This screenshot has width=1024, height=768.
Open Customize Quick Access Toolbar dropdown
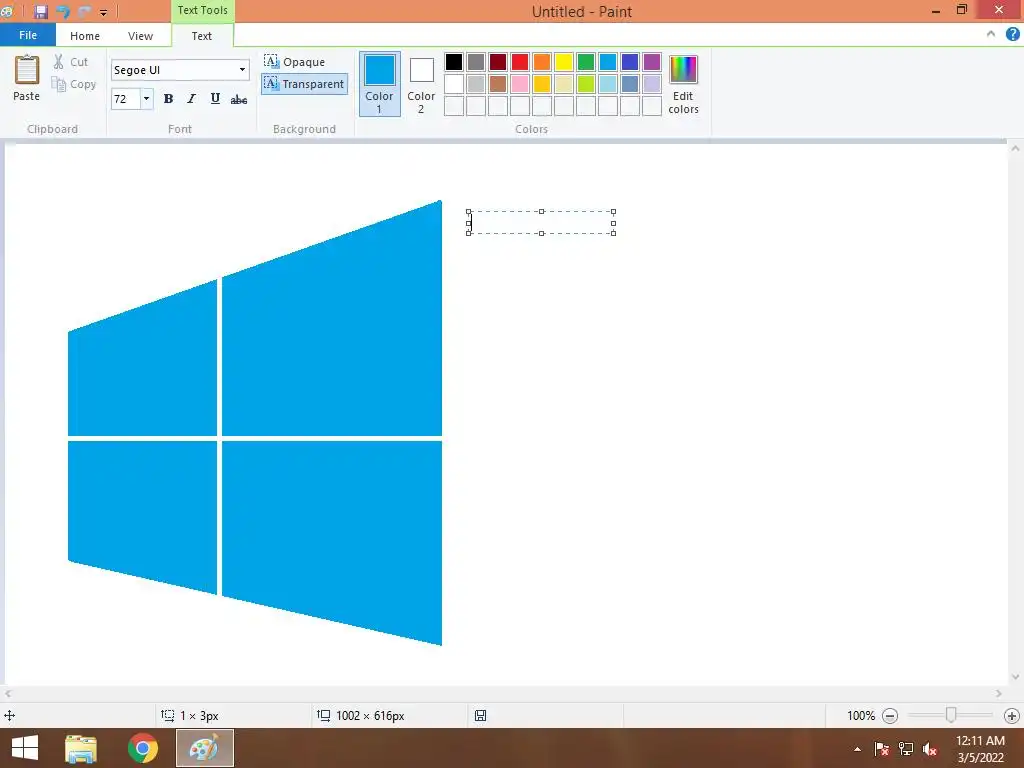(103, 12)
